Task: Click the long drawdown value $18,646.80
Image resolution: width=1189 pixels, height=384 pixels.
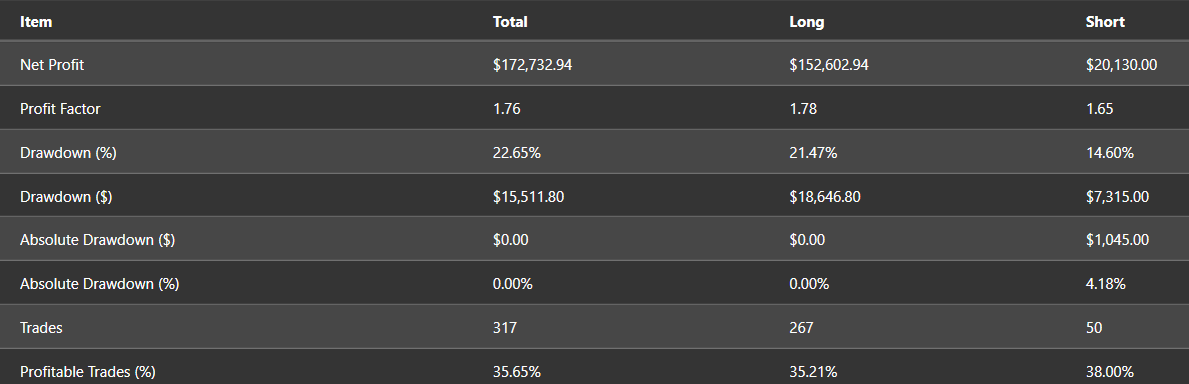Action: point(825,197)
